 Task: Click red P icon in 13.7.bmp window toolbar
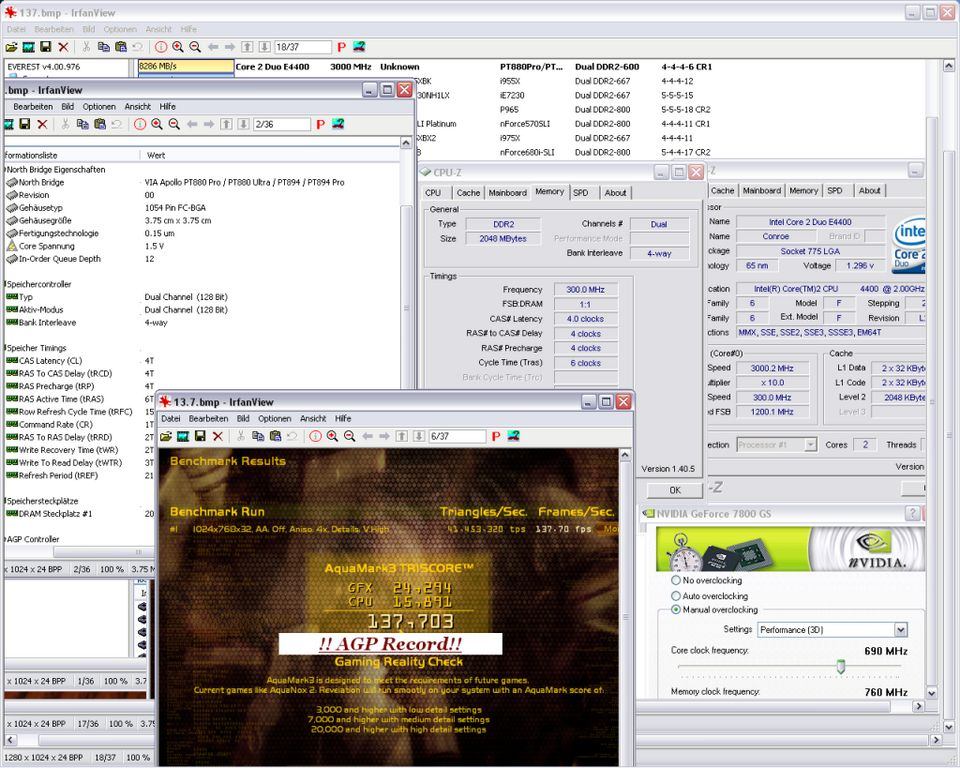[x=496, y=436]
